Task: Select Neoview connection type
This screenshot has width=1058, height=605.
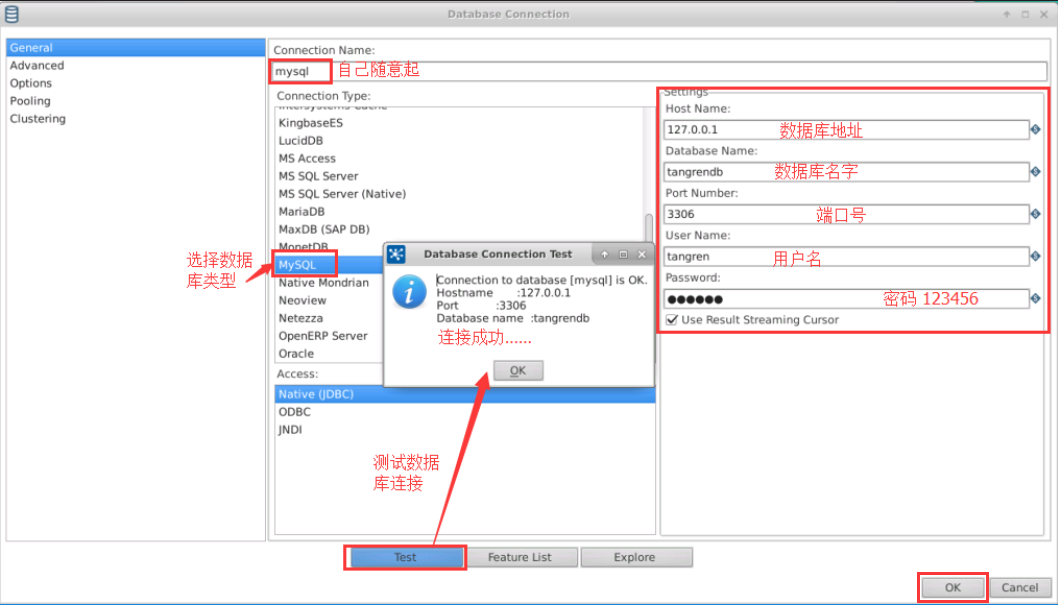Action: pyautogui.click(x=302, y=300)
